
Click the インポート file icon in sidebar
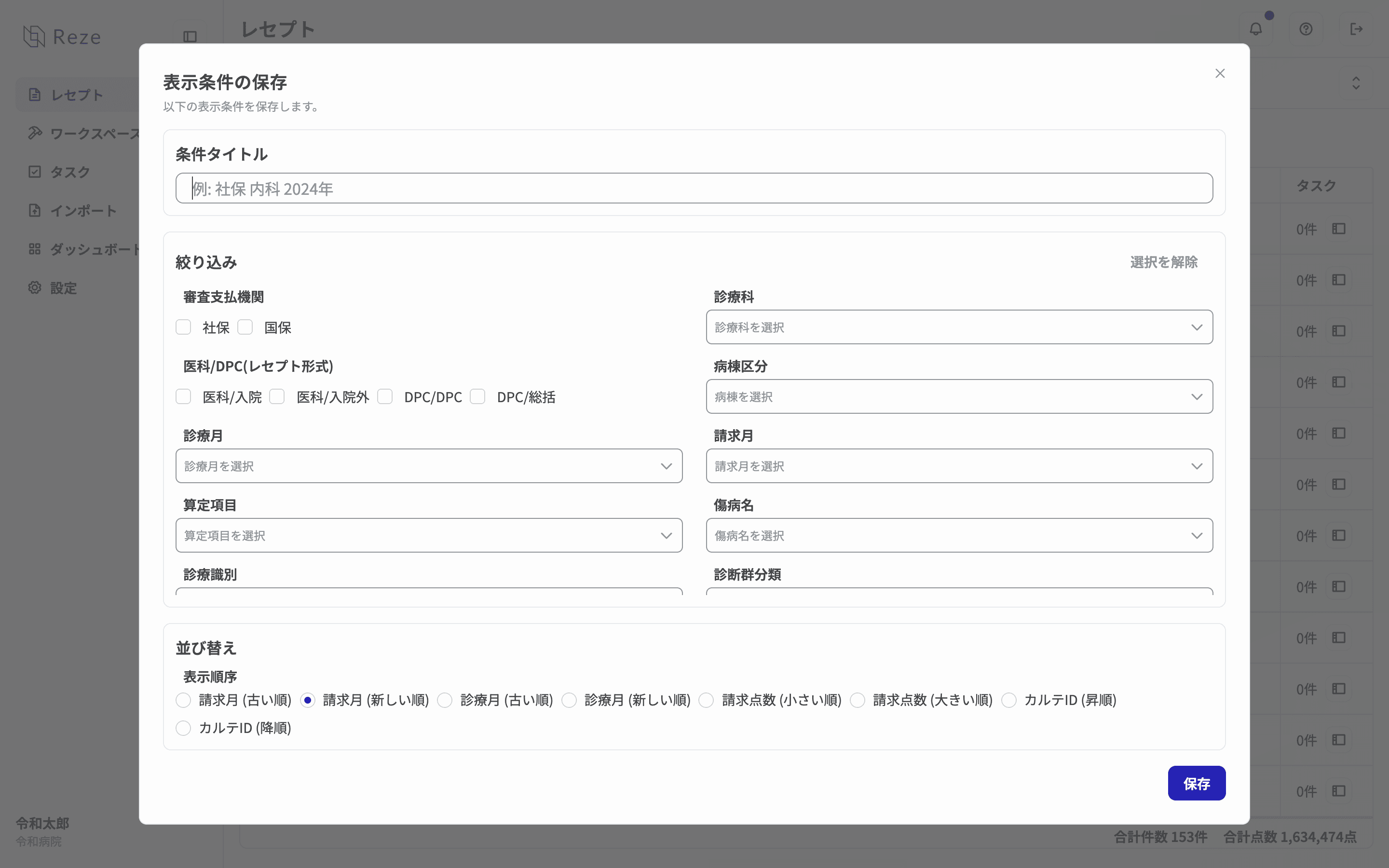[34, 210]
